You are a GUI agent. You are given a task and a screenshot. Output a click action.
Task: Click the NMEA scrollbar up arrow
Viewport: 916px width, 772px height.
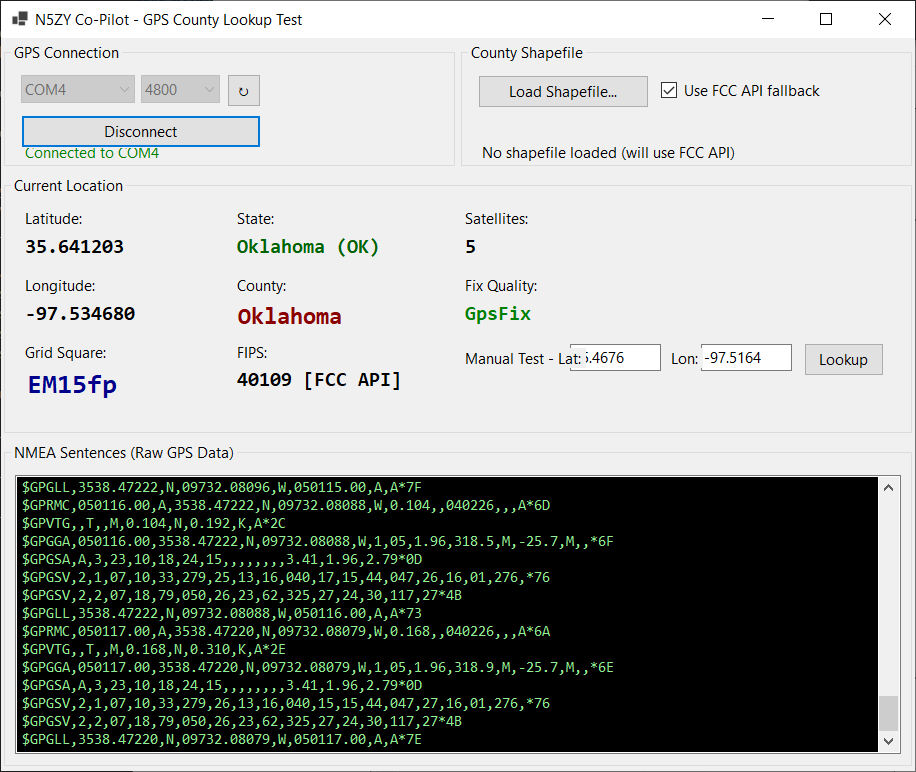(888, 488)
